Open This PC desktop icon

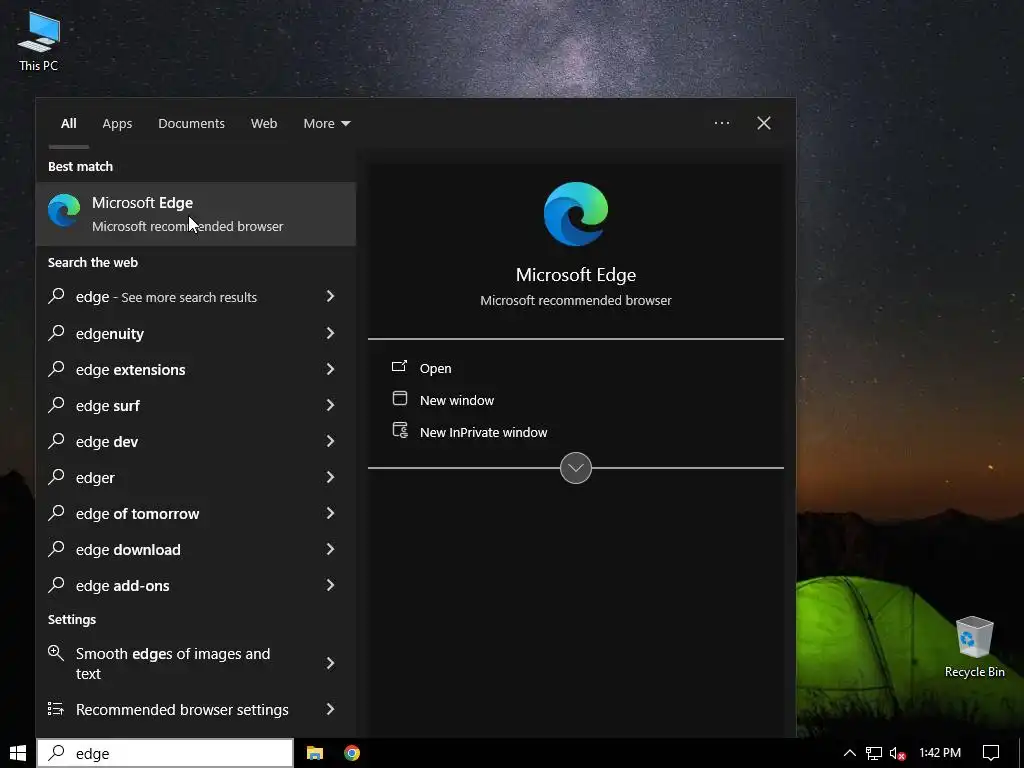(39, 41)
